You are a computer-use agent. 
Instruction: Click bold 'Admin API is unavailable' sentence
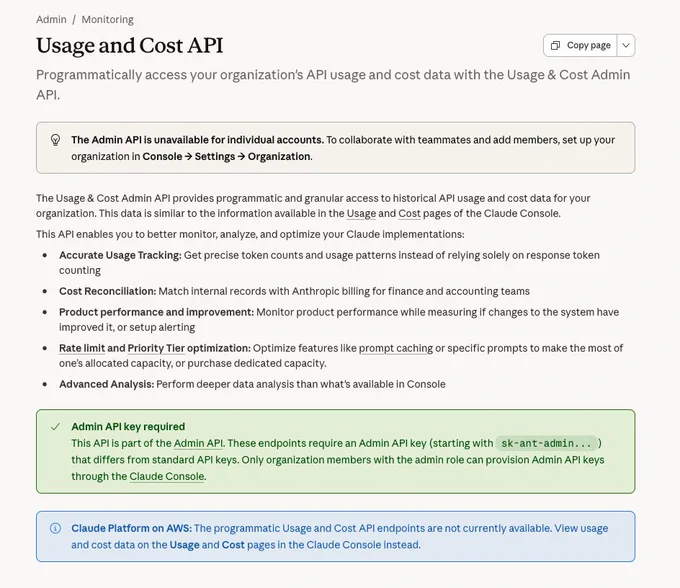coord(197,140)
